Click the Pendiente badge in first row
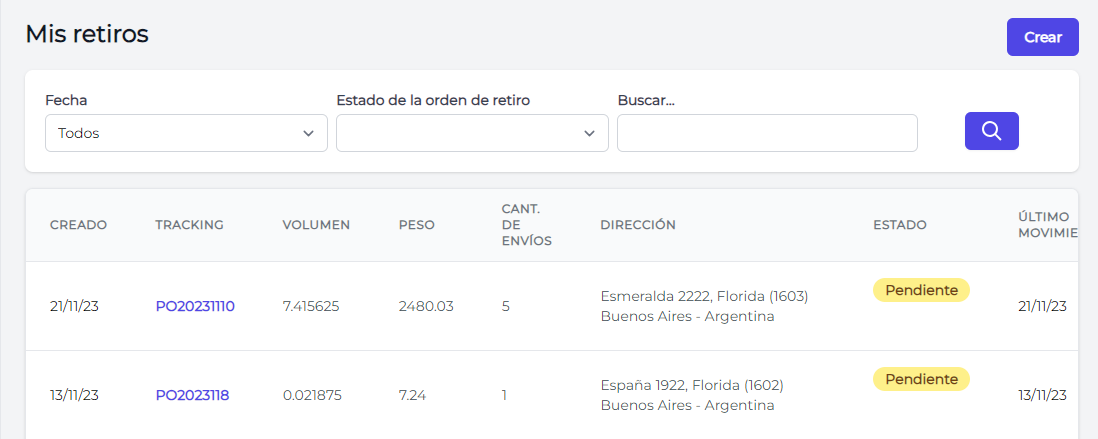Screen dimensions: 1098x439 [921, 290]
